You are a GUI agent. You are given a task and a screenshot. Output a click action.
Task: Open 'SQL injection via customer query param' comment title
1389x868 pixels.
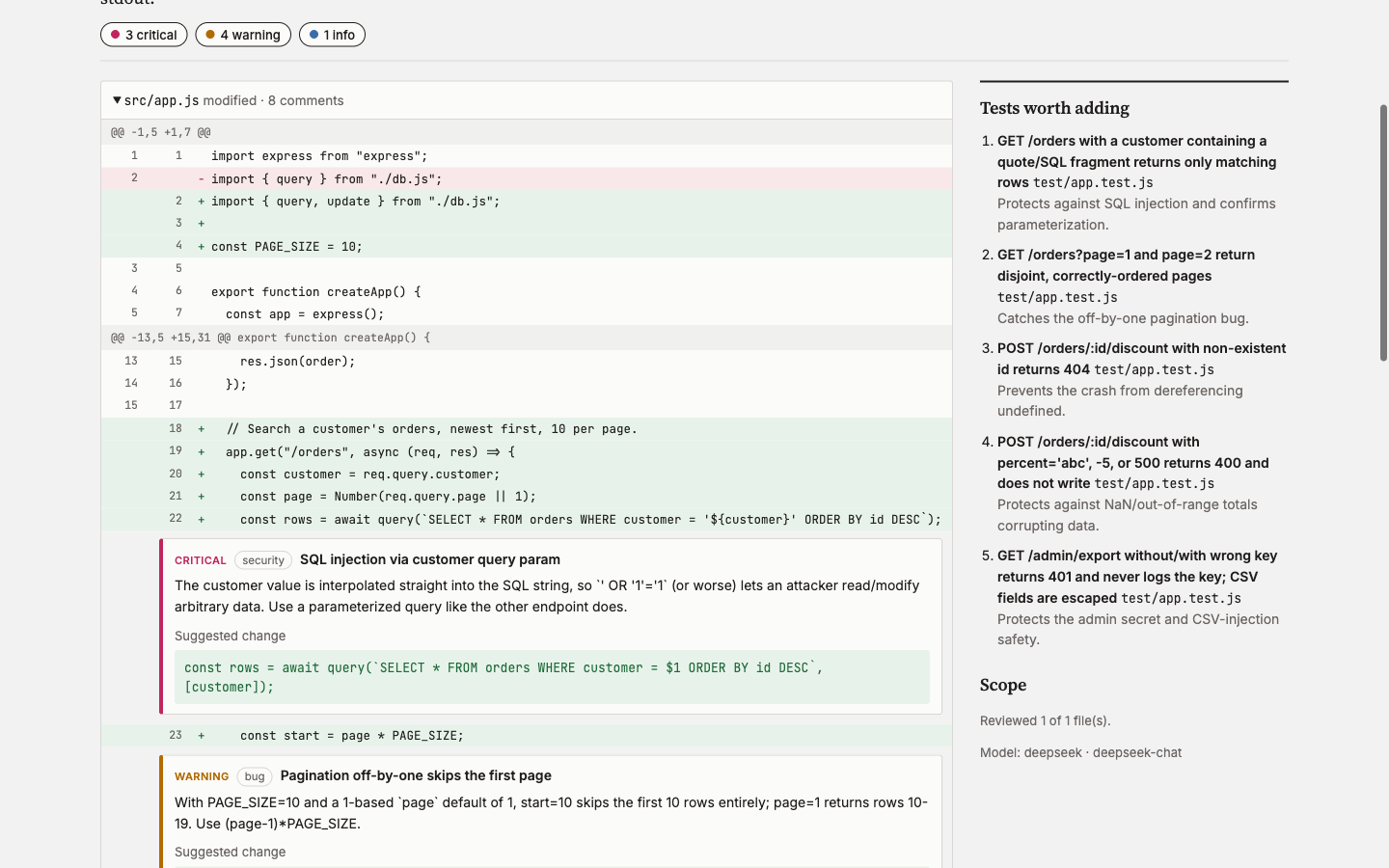tap(430, 559)
